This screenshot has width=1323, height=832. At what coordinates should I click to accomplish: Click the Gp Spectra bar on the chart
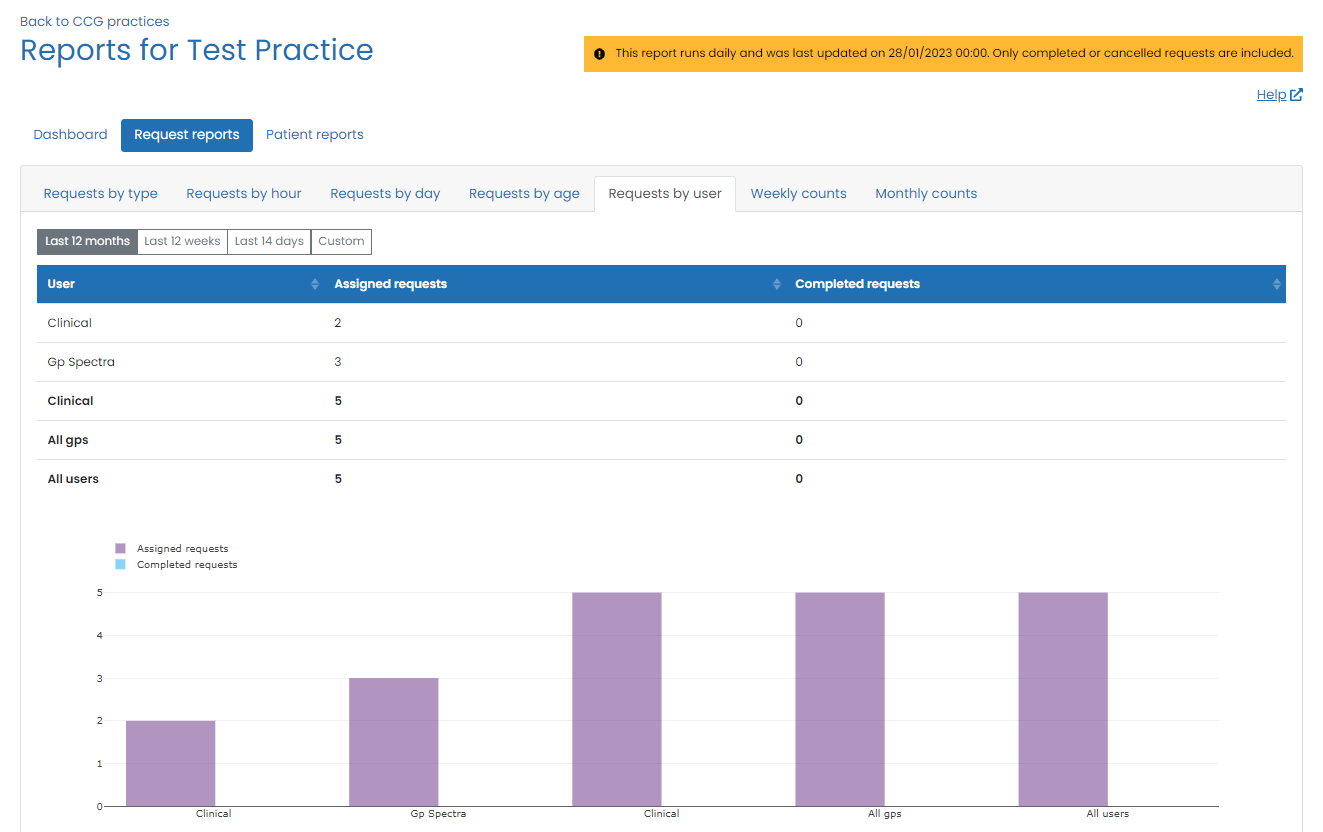click(393, 740)
